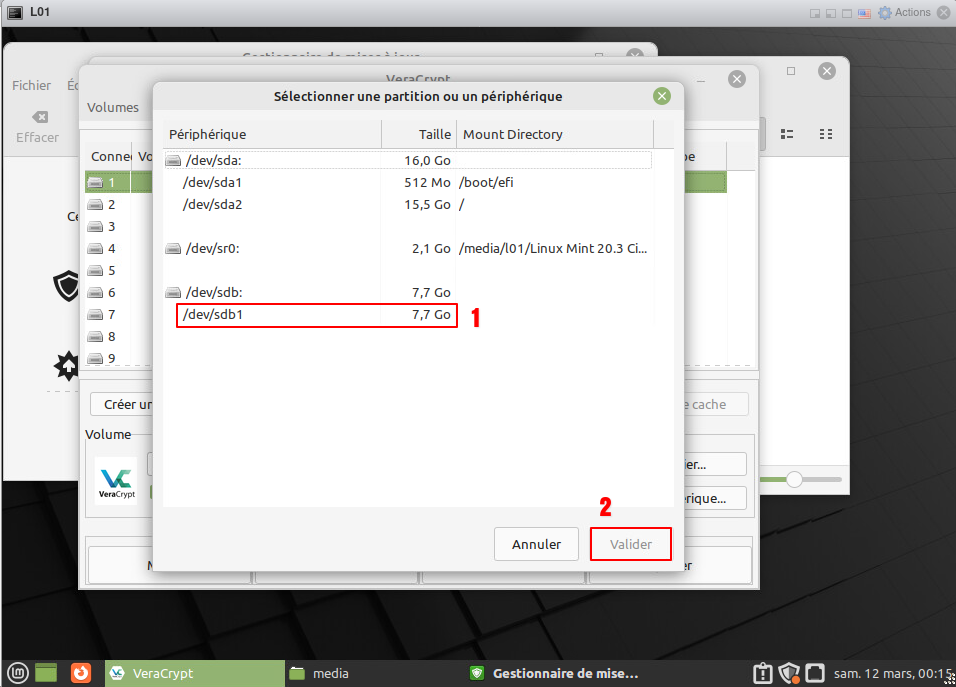Viewport: 956px width, 687px height.
Task: Open the Linux Mint start menu
Action: 16,673
